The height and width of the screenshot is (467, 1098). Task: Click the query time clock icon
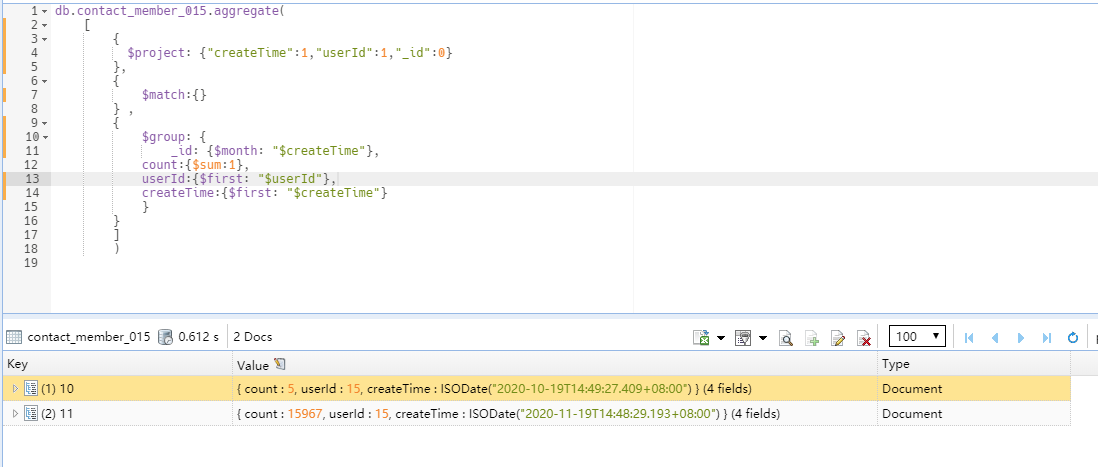165,337
